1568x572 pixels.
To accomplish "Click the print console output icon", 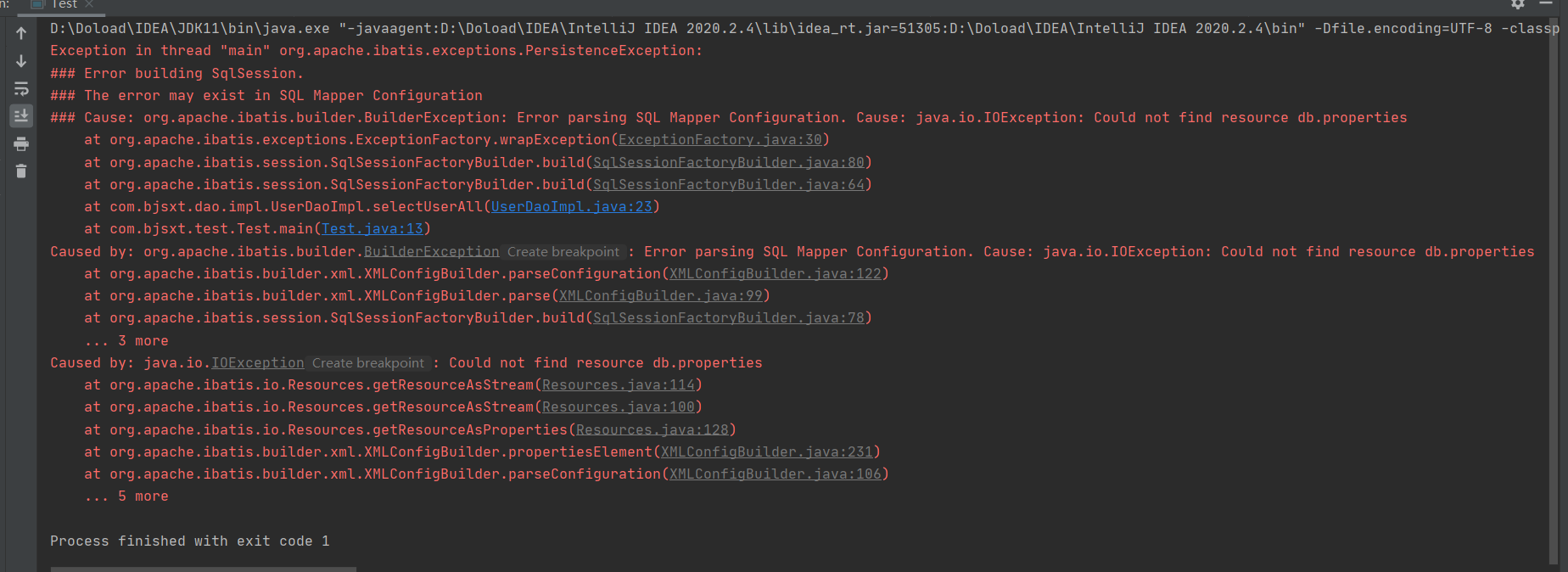I will click(x=21, y=143).
